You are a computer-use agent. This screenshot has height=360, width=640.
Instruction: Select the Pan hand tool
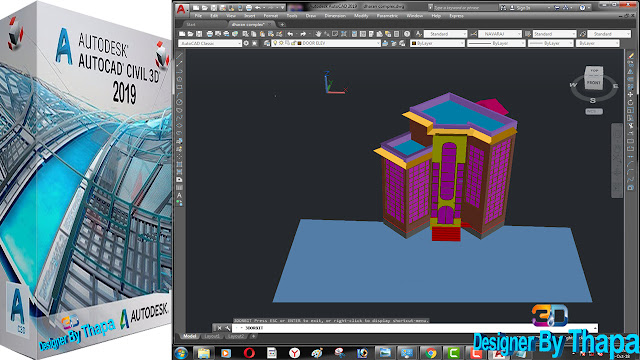coord(318,34)
